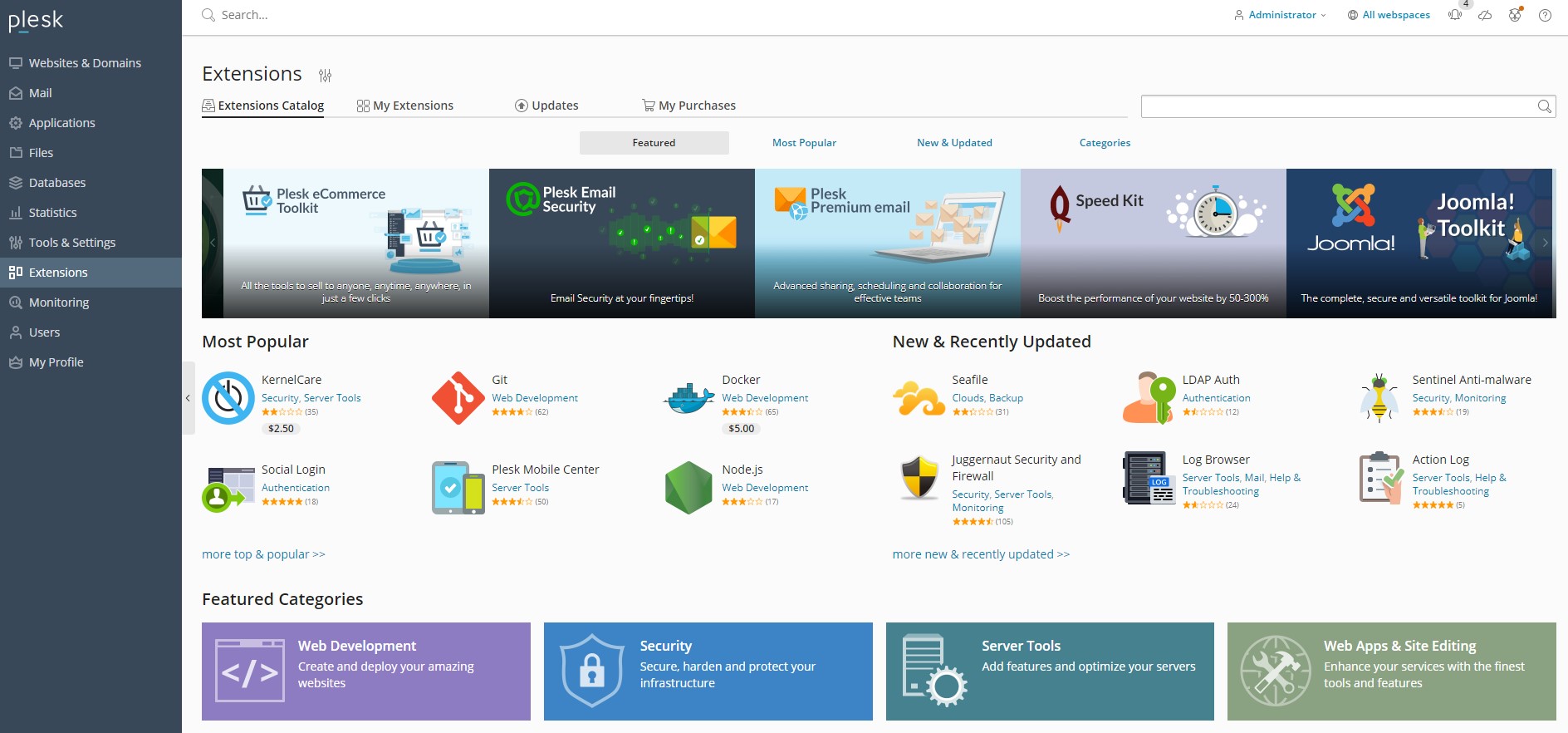
Task: Show next banner with right carousel arrow
Action: [x=1545, y=244]
